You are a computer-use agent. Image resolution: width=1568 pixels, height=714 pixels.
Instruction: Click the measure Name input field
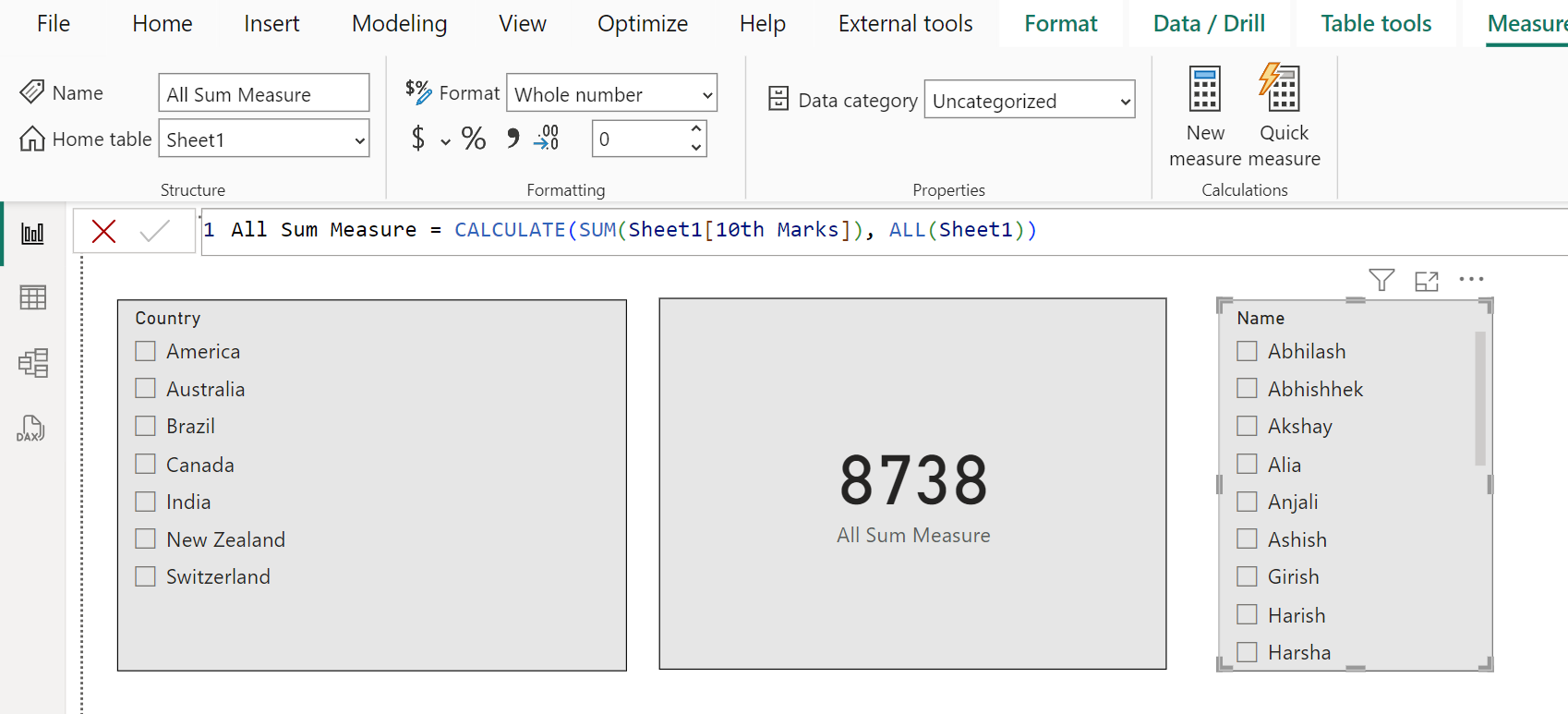[263, 94]
